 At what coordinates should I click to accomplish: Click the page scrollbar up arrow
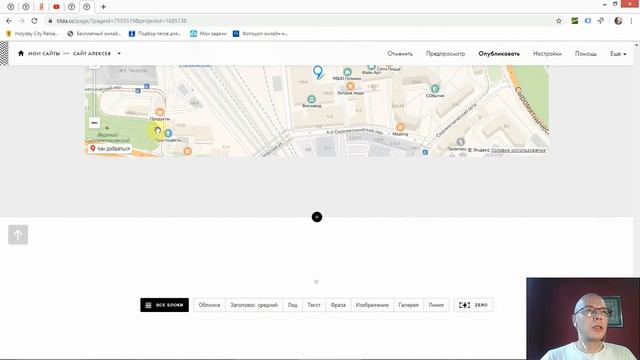pos(637,44)
